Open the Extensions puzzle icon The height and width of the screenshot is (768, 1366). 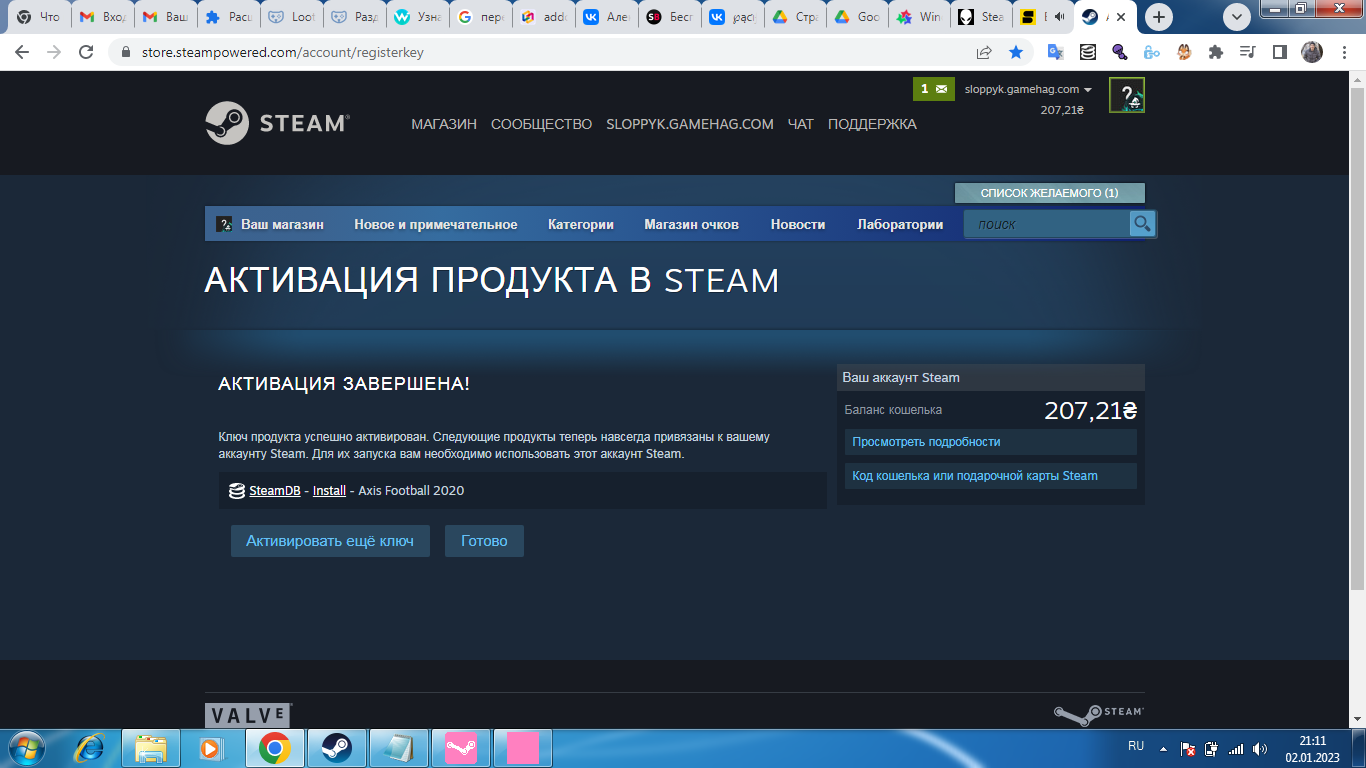[x=1216, y=52]
